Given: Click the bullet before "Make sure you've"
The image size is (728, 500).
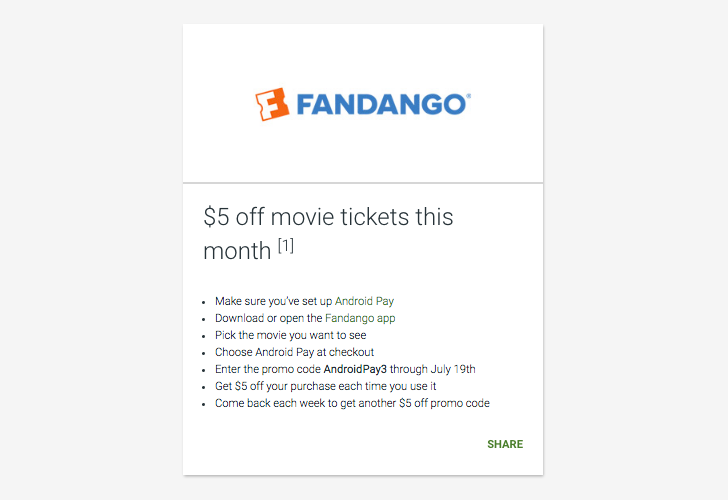Looking at the screenshot, I should tap(203, 301).
